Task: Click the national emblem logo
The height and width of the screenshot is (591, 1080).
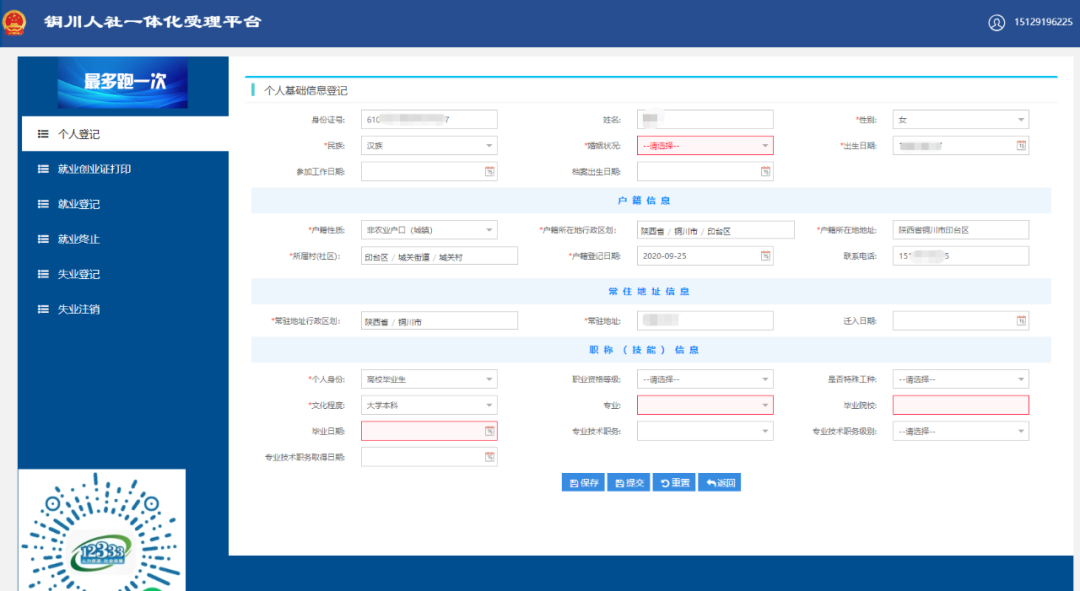Action: click(15, 22)
